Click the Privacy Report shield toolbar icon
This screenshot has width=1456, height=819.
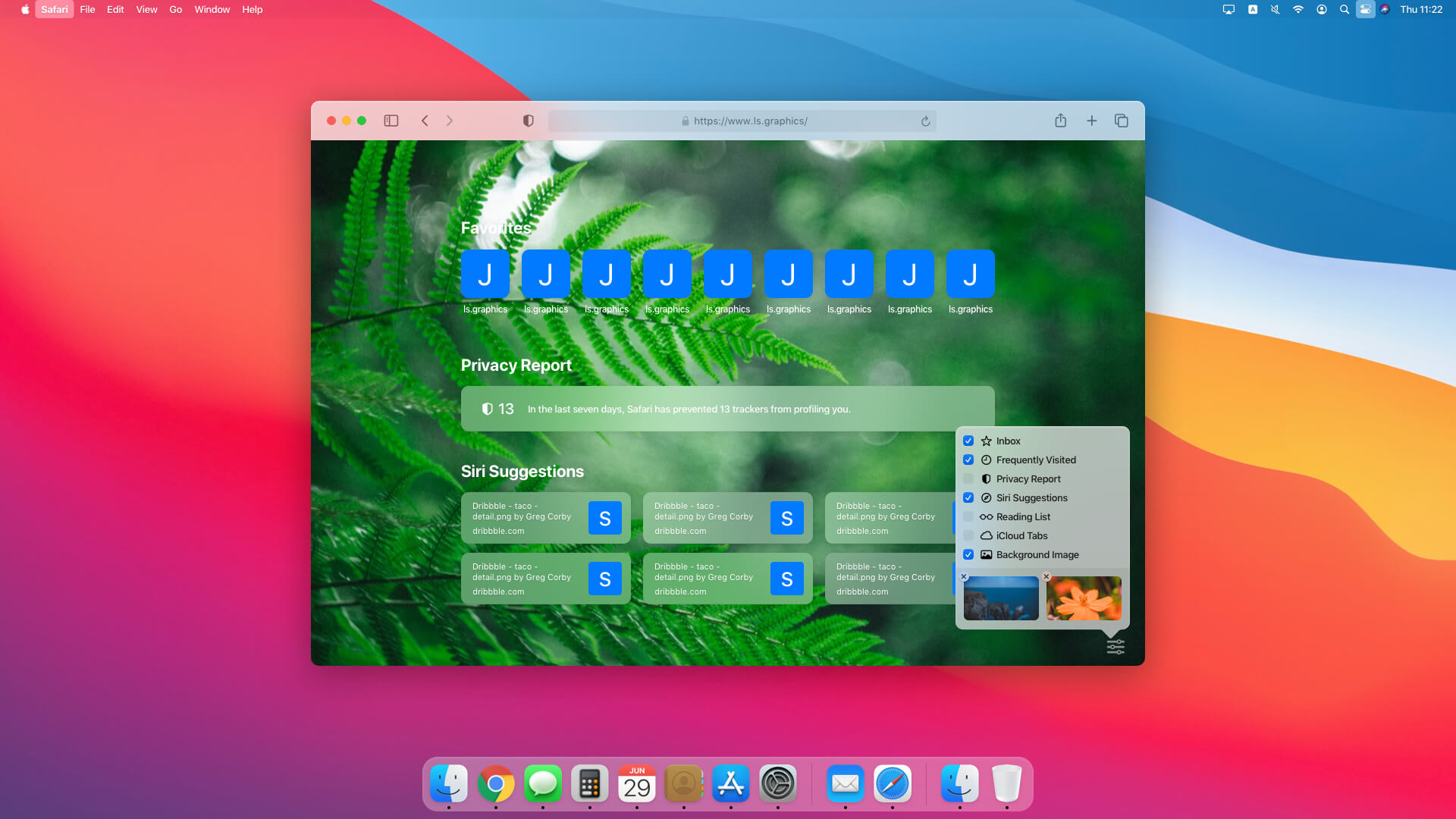pos(529,121)
